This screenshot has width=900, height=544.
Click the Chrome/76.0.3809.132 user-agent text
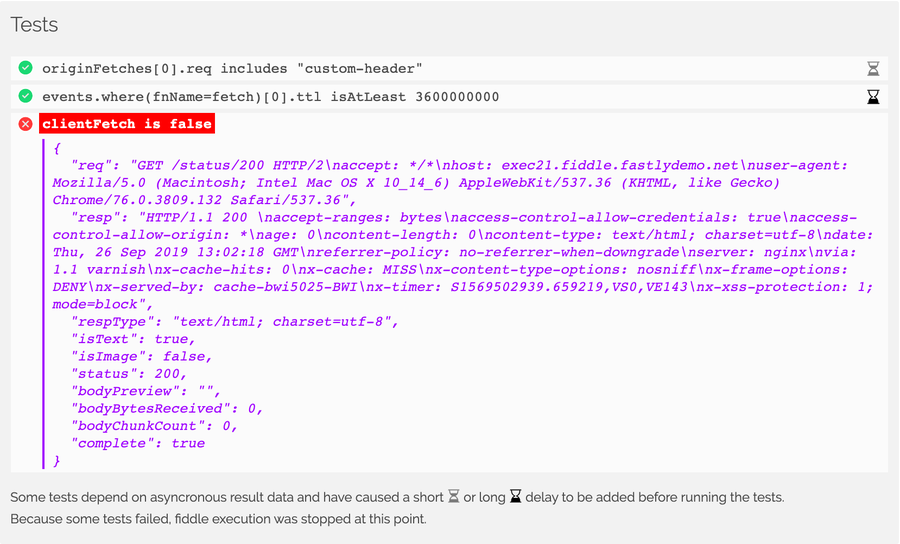point(137,200)
